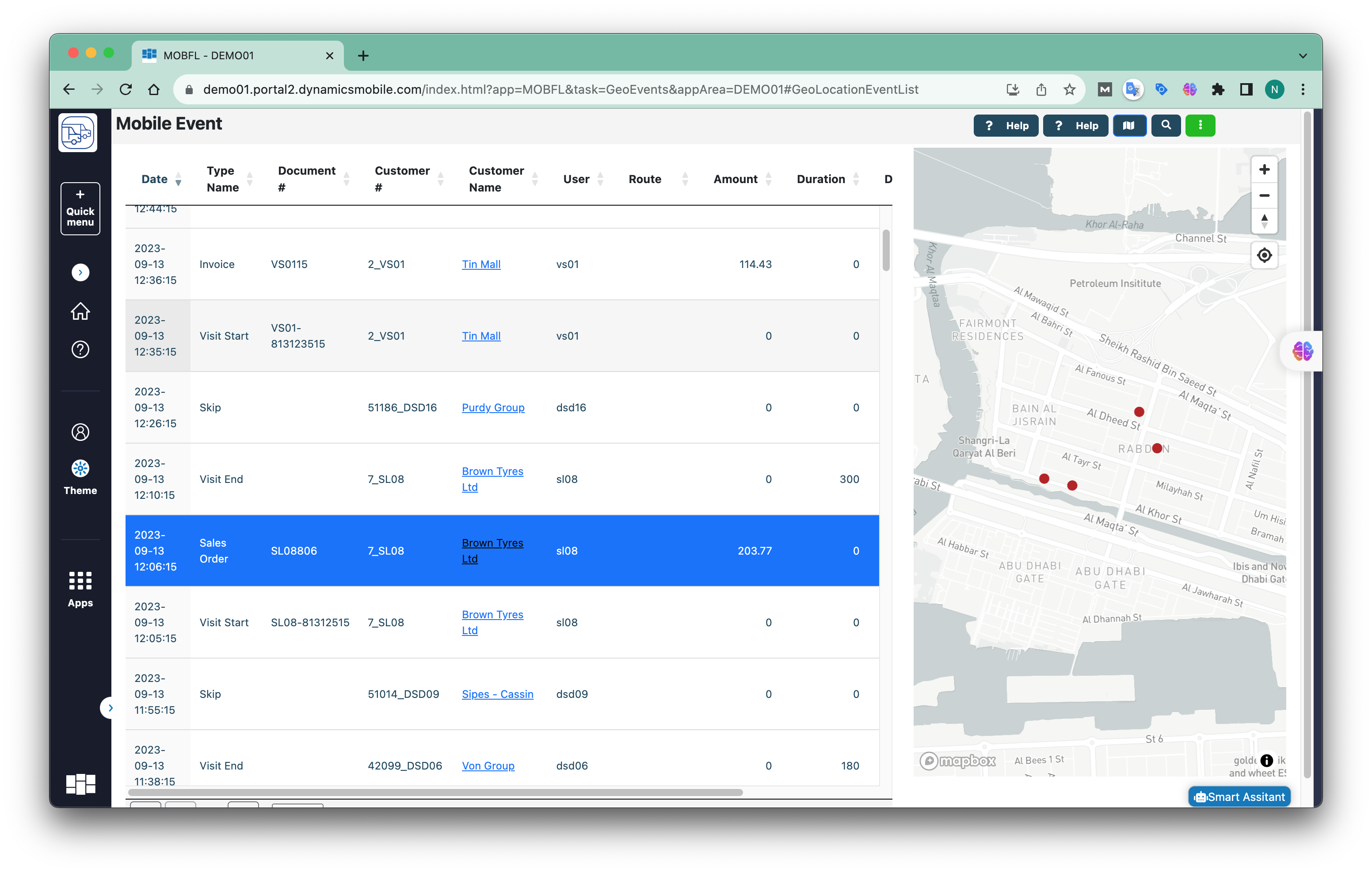
Task: Open the Smart Assistant
Action: pos(1239,796)
